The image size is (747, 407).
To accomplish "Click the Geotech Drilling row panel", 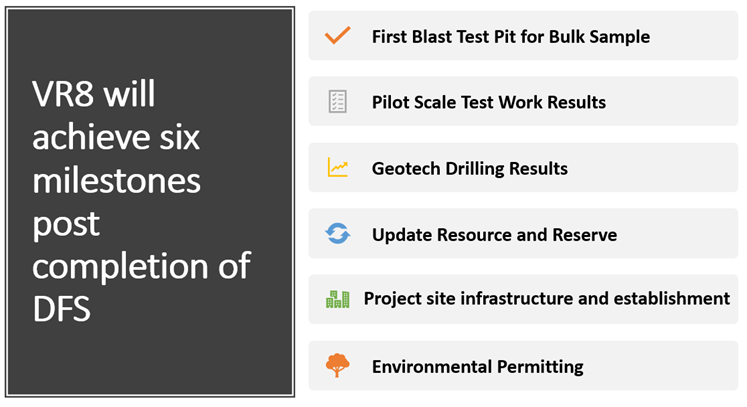I will [523, 168].
